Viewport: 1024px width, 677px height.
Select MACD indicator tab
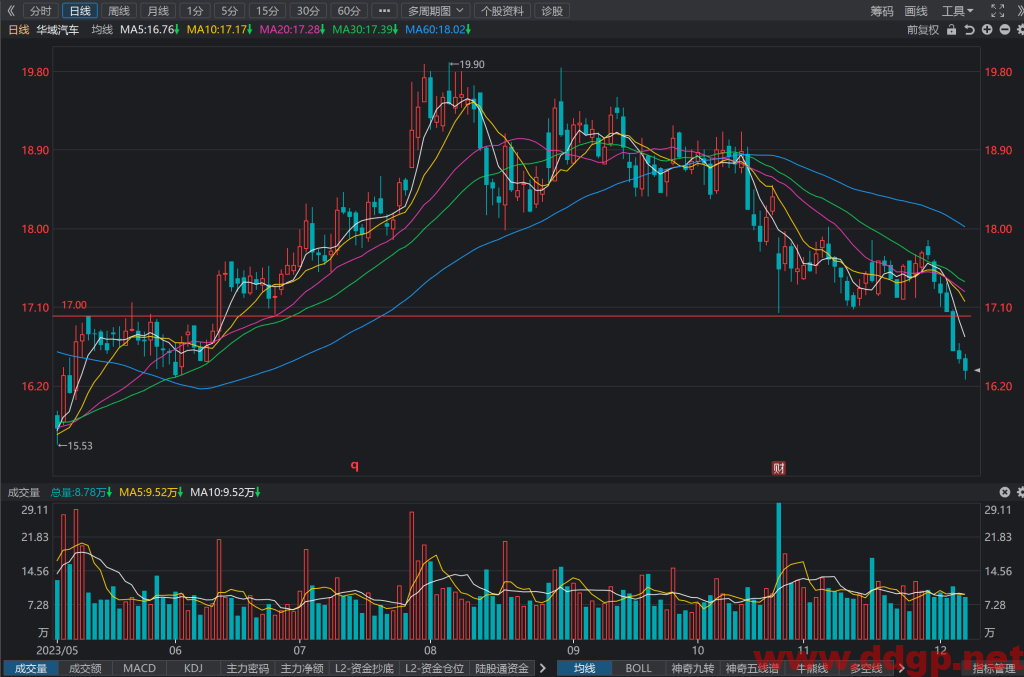tap(139, 668)
